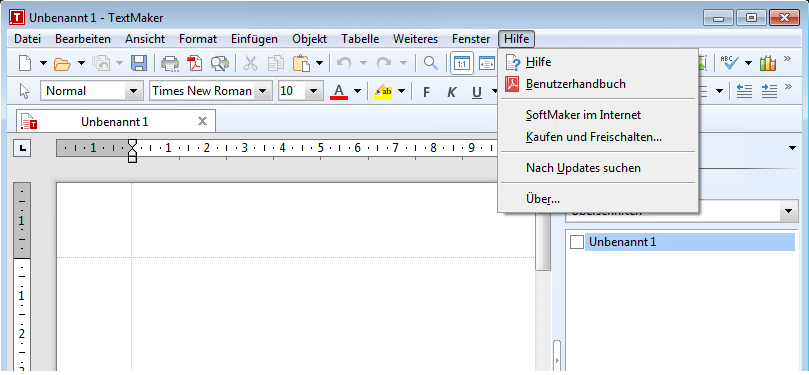Toggle the fit page width view icon
The width and height of the screenshot is (809, 375).
pos(487,63)
